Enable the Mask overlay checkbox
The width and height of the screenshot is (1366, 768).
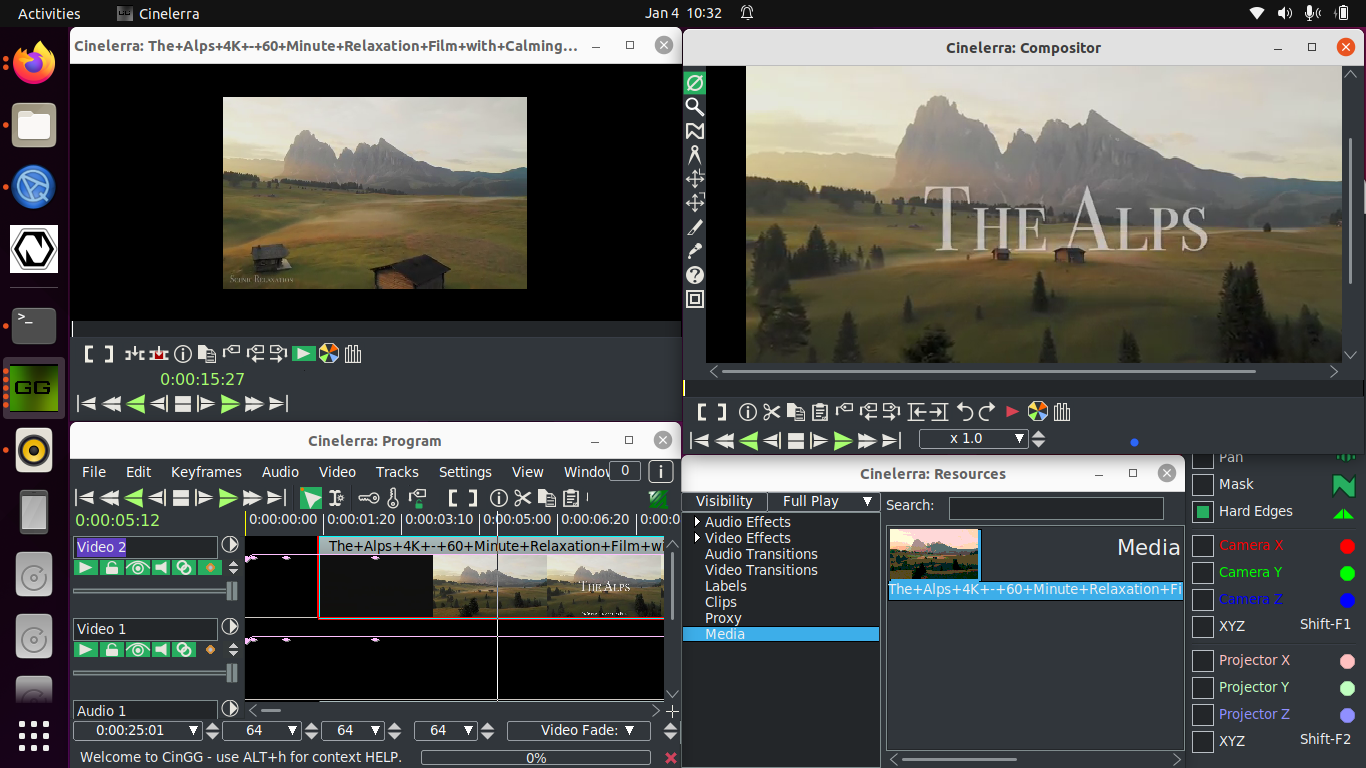pyautogui.click(x=1203, y=485)
